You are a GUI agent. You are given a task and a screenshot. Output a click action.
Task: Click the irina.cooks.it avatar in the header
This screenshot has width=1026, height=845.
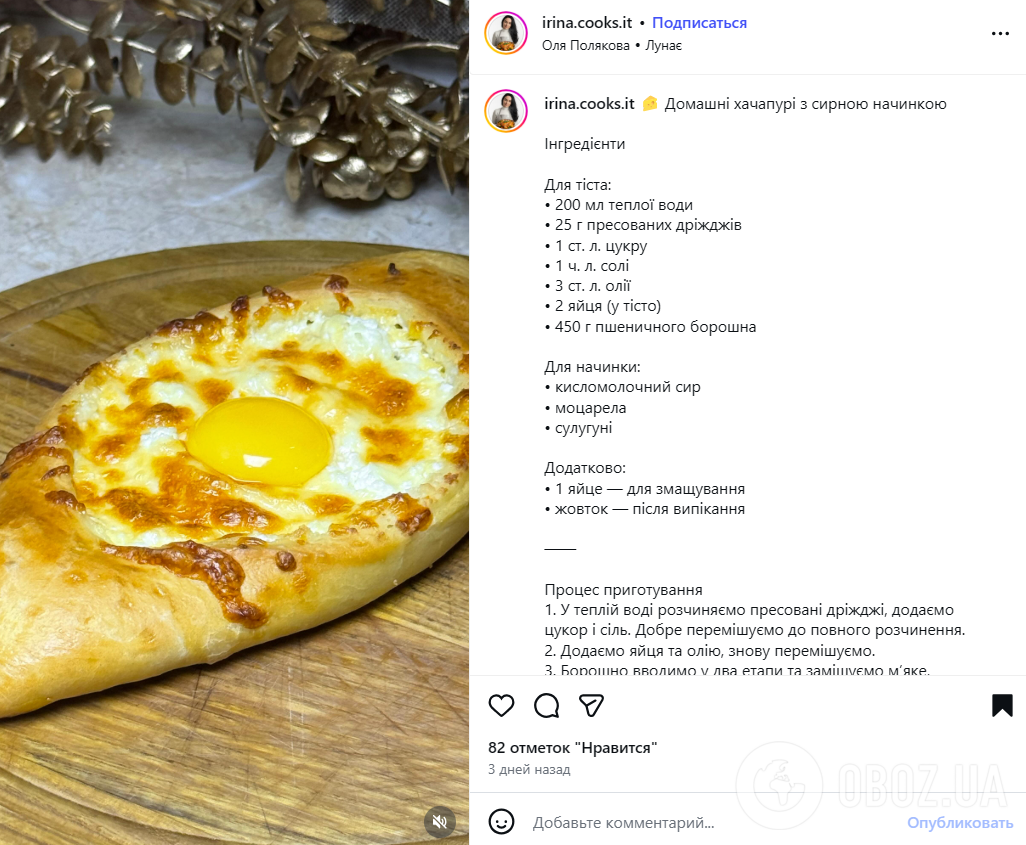click(x=506, y=31)
